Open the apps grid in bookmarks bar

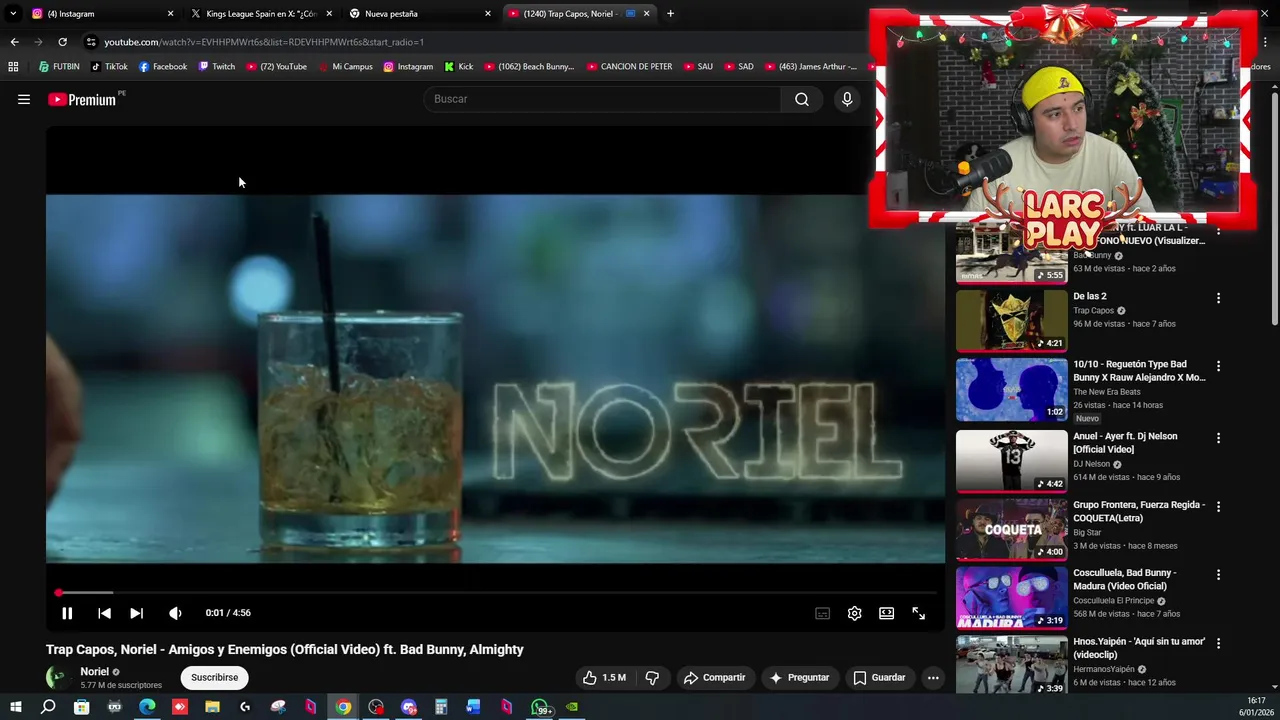tap(13, 67)
